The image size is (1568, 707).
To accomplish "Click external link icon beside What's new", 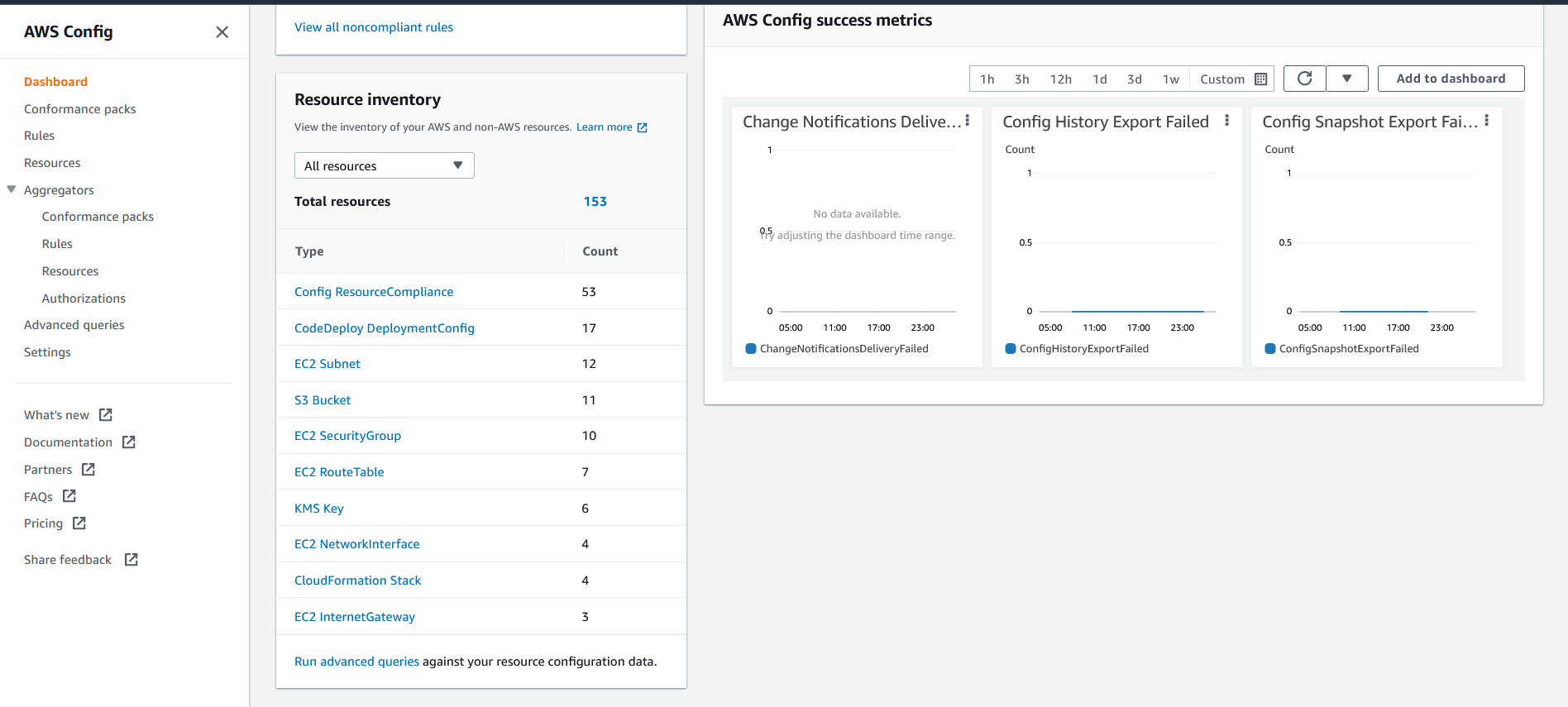I will 106,415.
